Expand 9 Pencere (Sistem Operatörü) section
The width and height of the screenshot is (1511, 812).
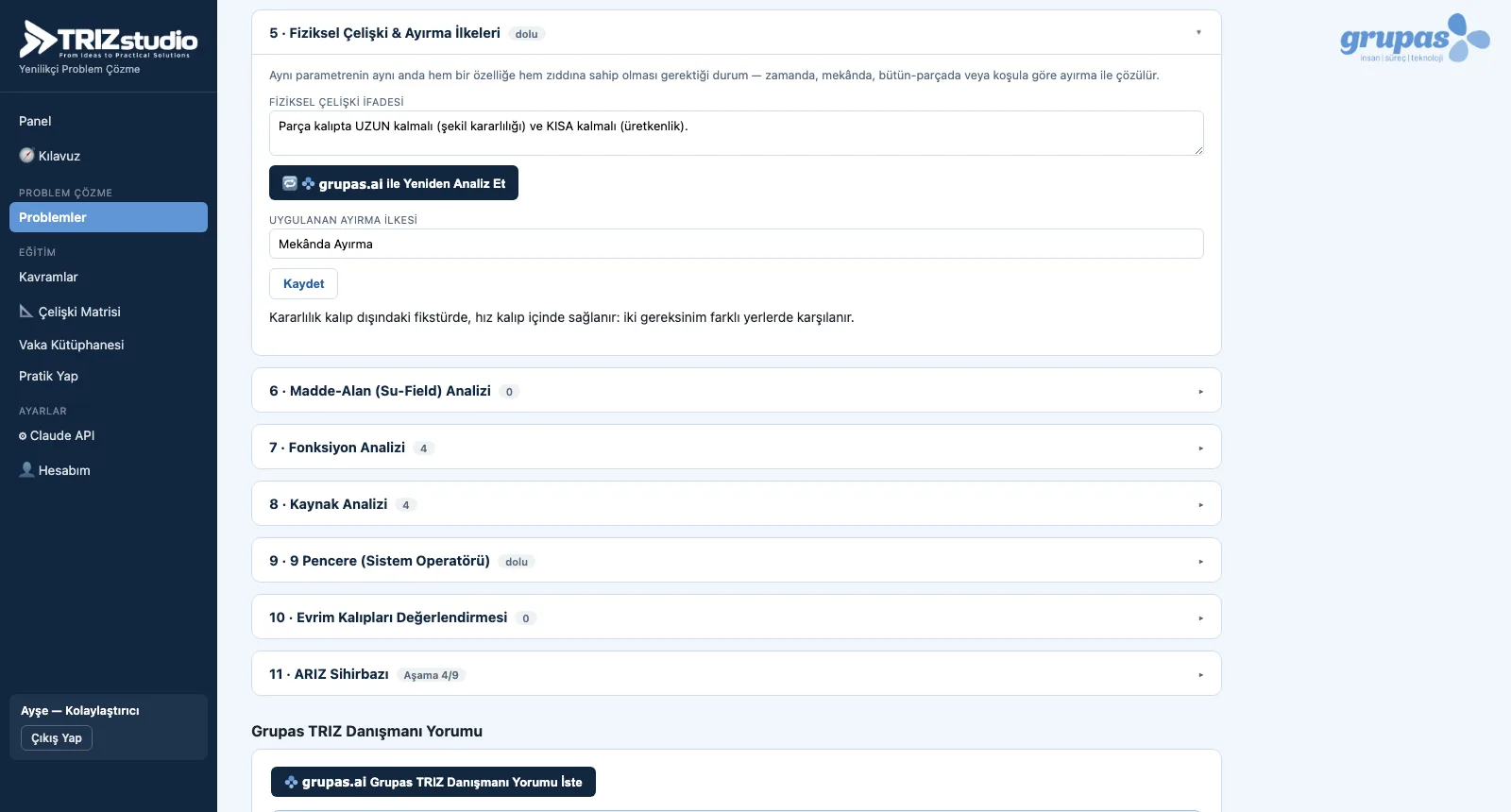pos(737,561)
